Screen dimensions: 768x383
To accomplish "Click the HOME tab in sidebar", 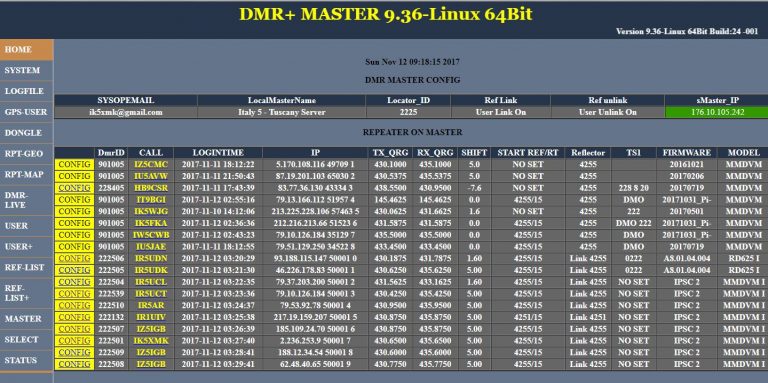I will pyautogui.click(x=26, y=49).
